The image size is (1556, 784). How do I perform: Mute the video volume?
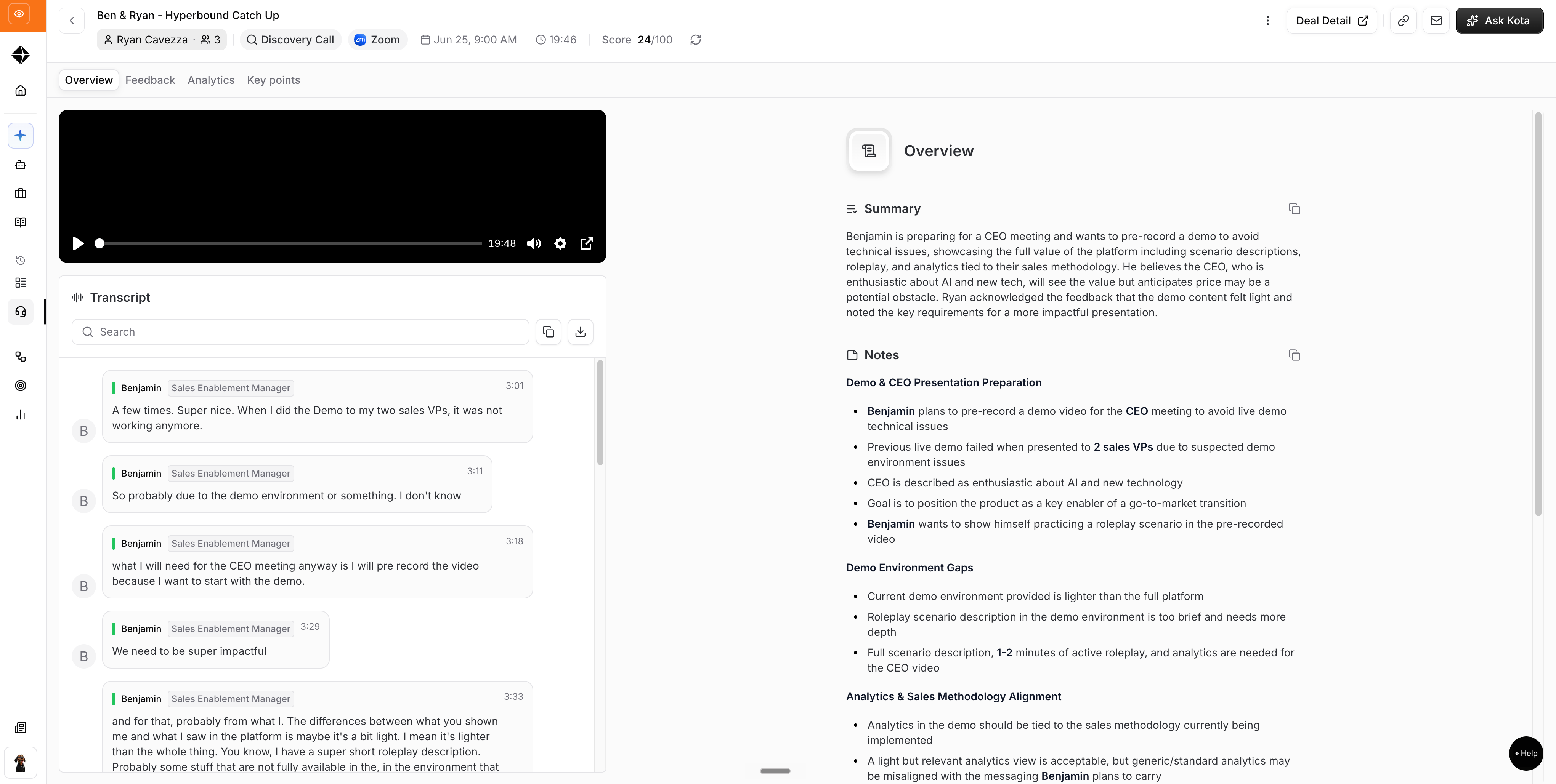tap(534, 243)
